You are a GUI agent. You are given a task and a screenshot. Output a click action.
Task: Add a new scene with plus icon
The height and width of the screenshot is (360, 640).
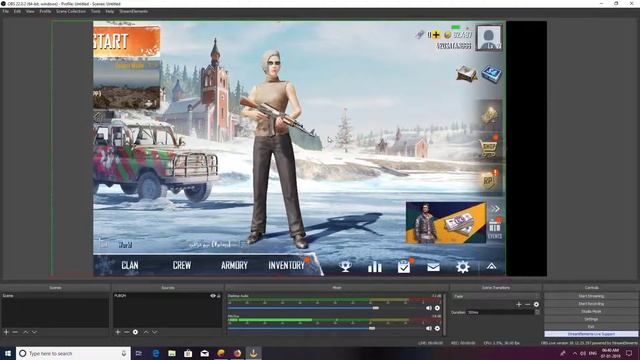6,332
